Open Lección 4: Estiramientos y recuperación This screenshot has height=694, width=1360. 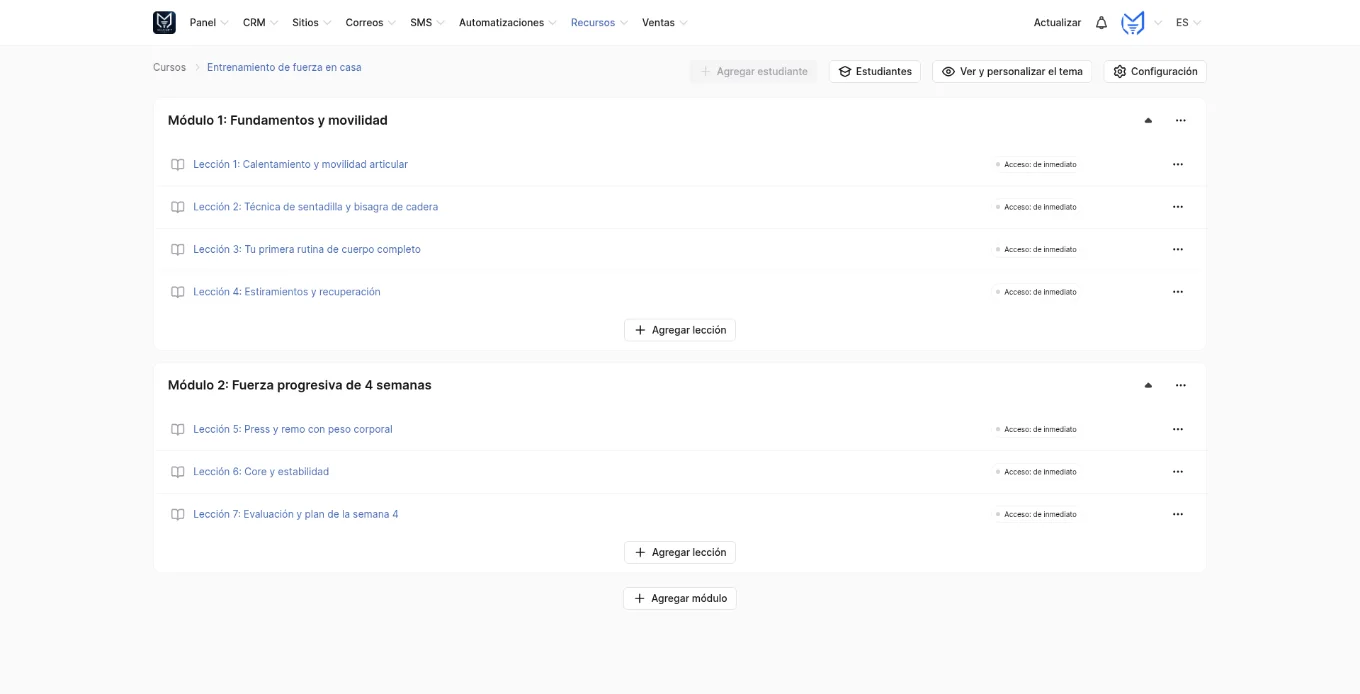287,292
